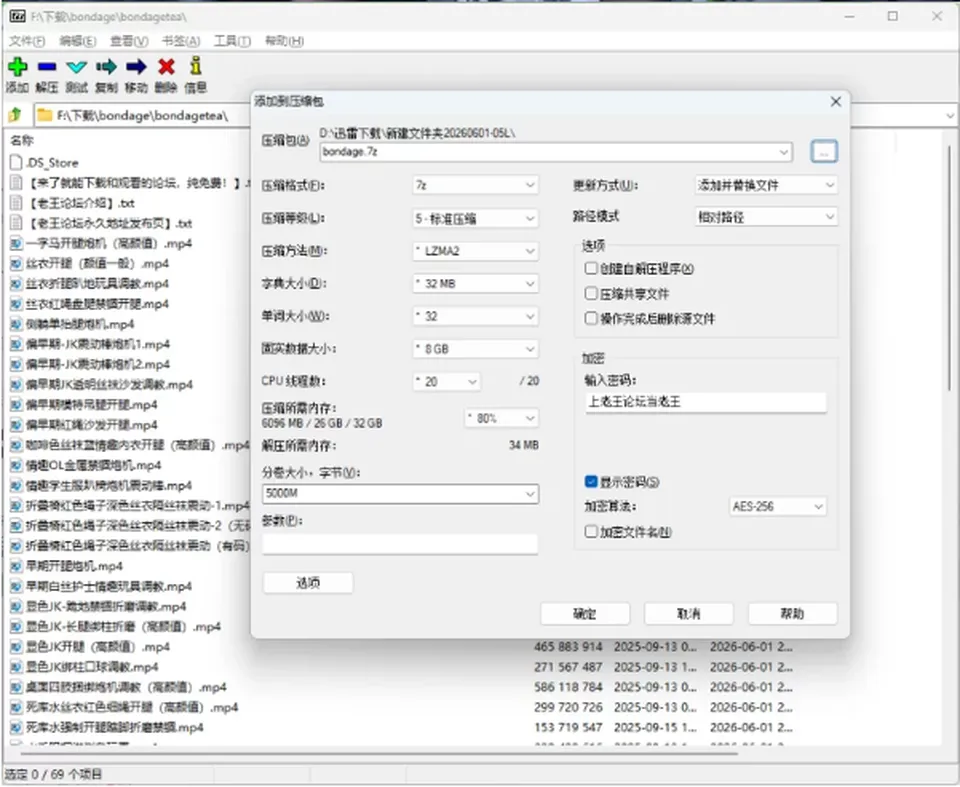The image size is (960, 787).
Task: Click the 取消 button
Action: (x=689, y=614)
